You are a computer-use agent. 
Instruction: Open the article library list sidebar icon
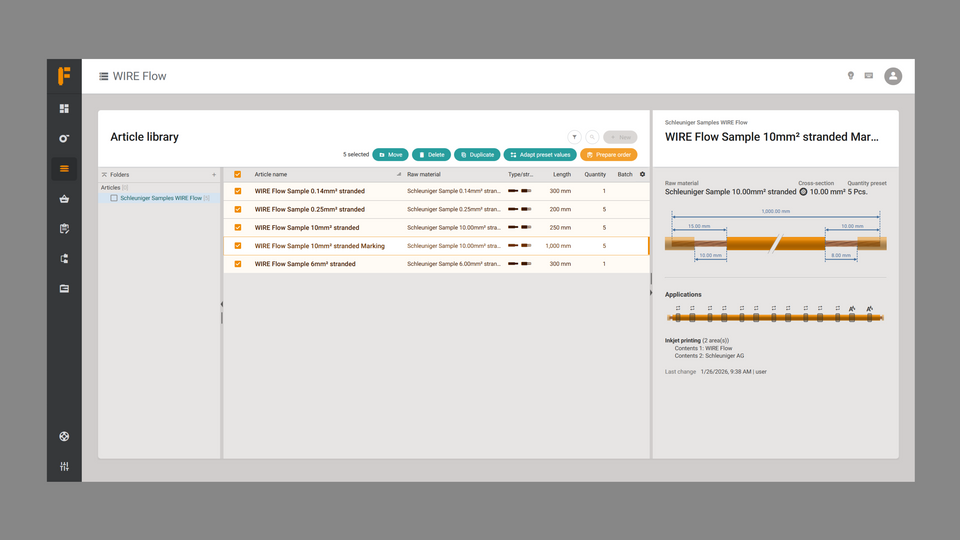tap(64, 168)
